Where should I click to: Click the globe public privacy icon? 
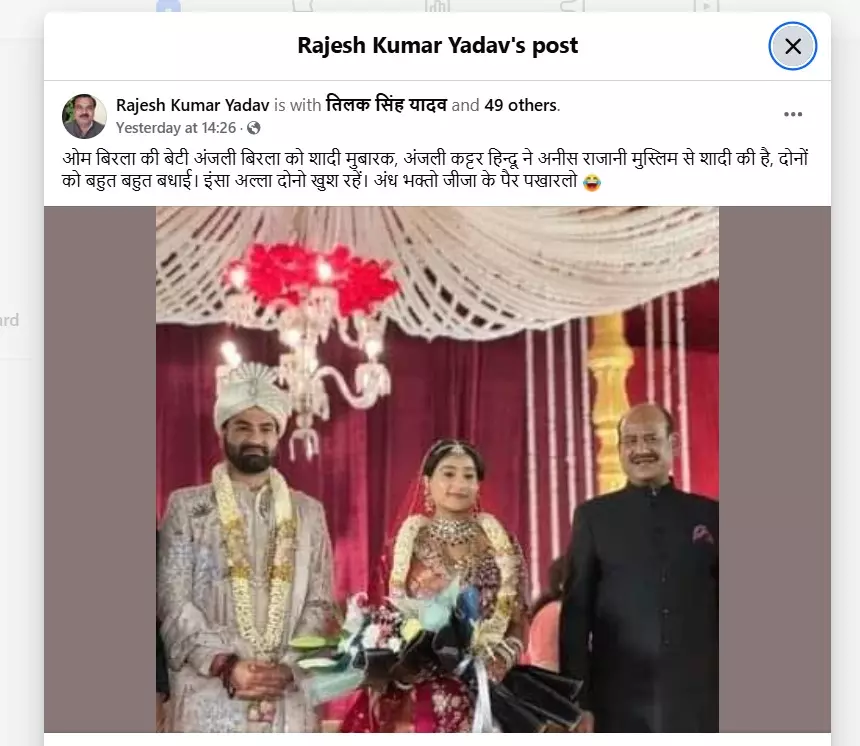point(253,128)
